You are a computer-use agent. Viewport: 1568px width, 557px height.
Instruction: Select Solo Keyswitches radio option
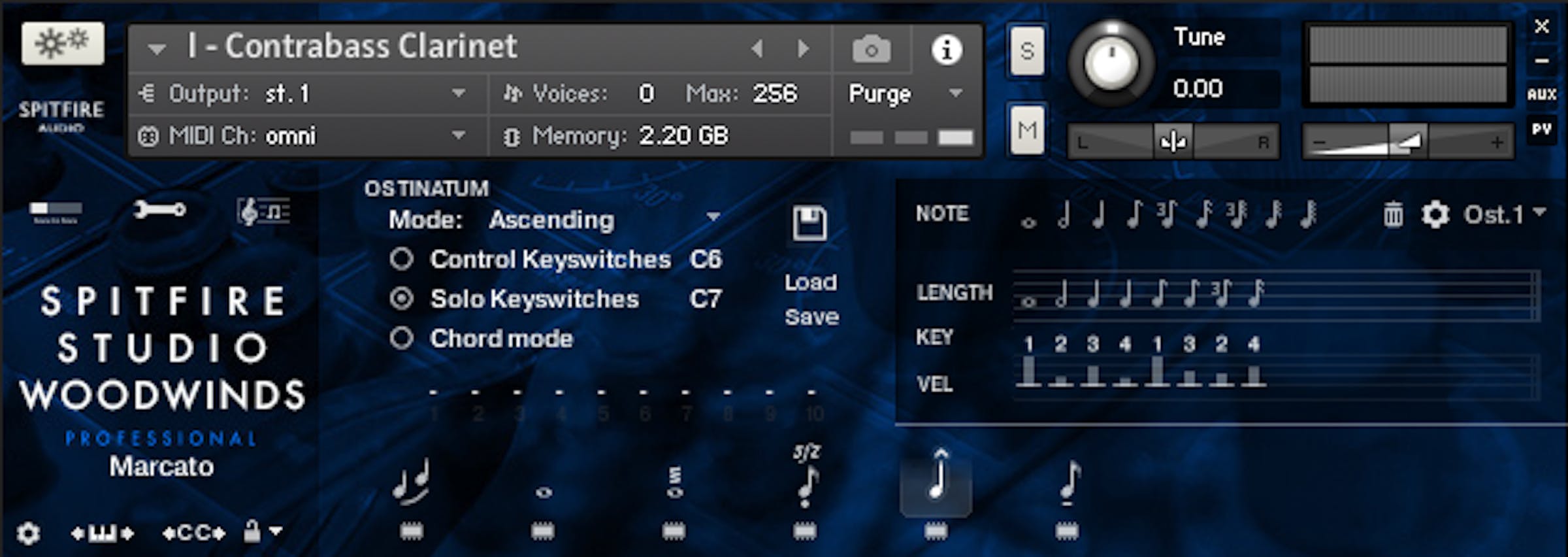pyautogui.click(x=401, y=299)
